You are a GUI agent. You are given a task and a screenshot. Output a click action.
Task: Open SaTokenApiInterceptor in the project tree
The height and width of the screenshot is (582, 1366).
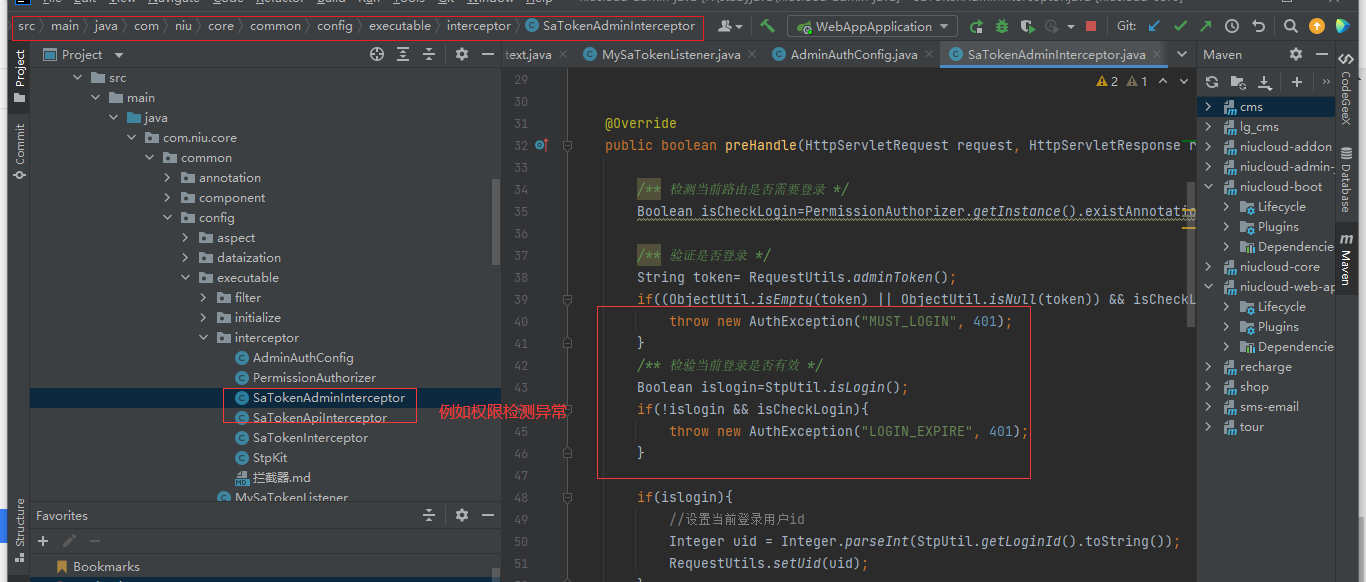[x=319, y=418]
